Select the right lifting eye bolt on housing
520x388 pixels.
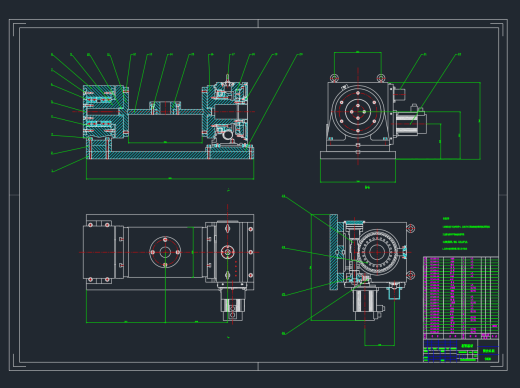(x=381, y=78)
